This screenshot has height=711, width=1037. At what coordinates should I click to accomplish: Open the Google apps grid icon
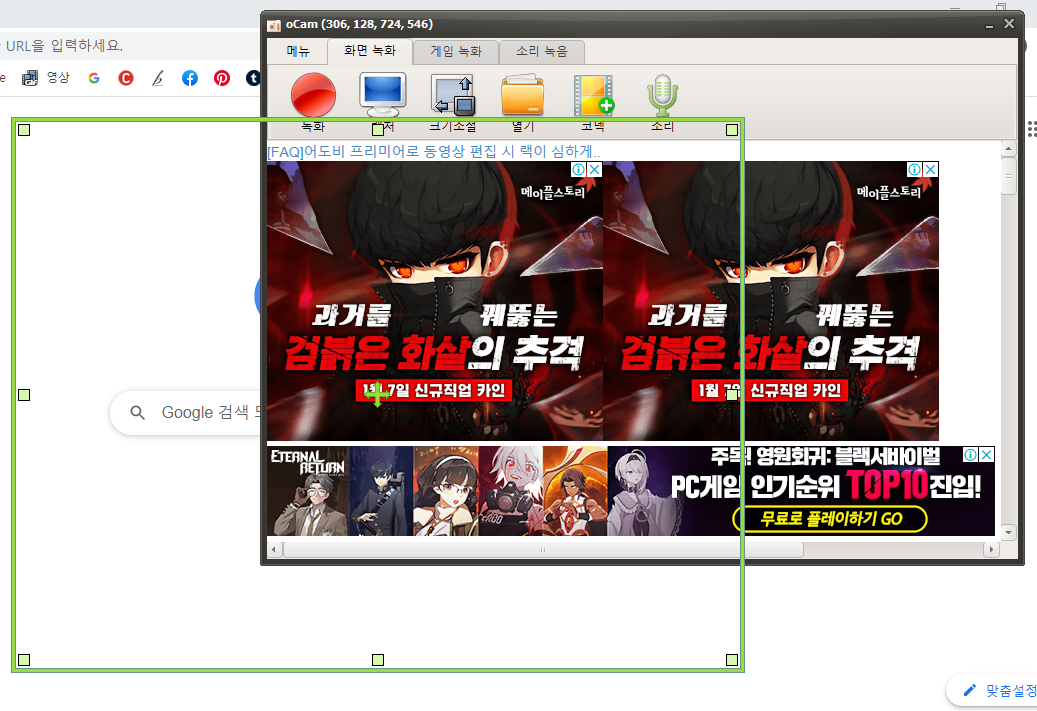[1032, 129]
